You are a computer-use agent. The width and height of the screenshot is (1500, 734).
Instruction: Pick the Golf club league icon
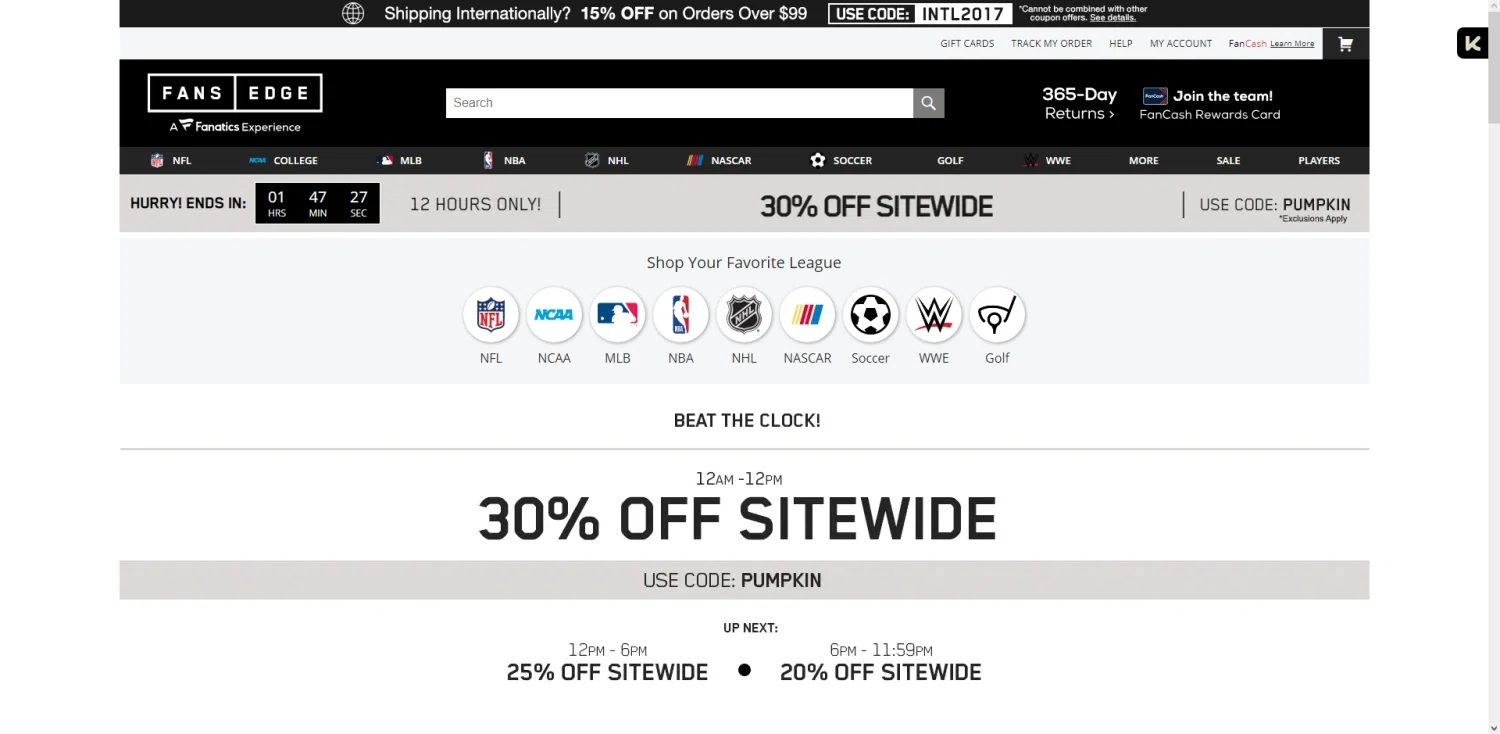tap(997, 315)
